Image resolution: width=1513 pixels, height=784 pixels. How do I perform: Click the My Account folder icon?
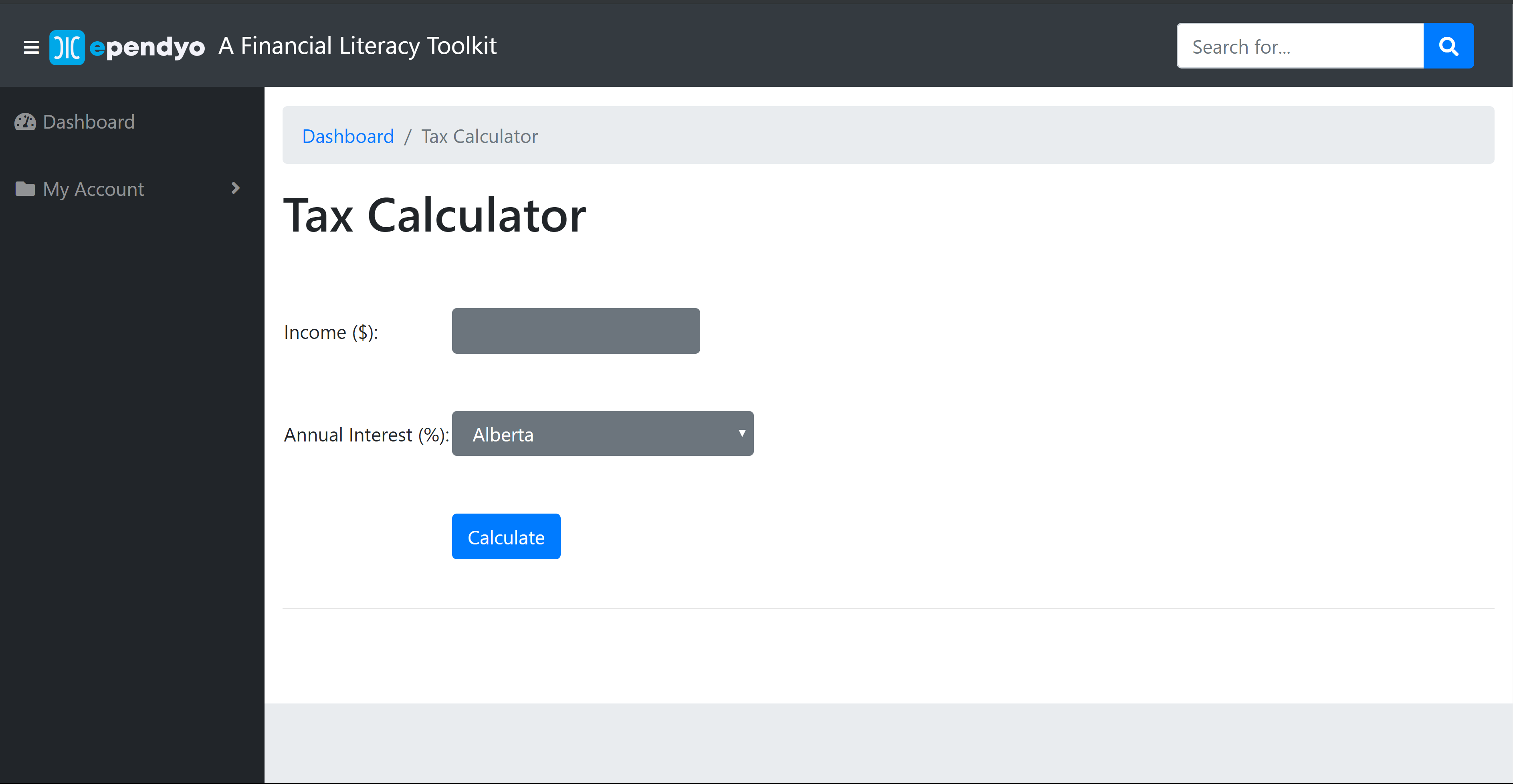[x=25, y=189]
